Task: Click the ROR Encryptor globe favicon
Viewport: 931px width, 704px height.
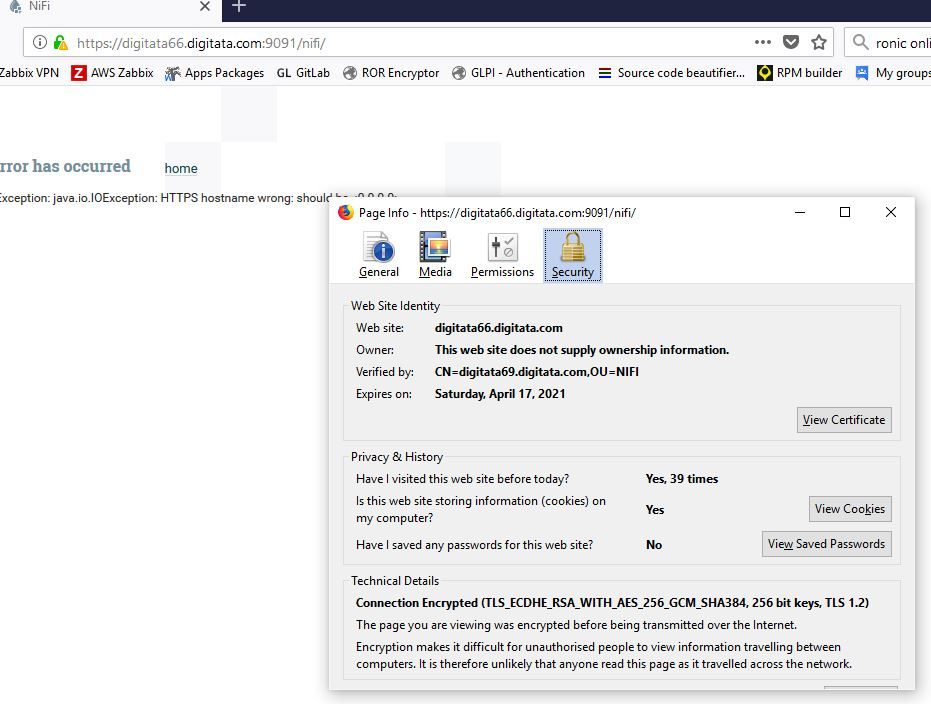Action: [x=350, y=73]
